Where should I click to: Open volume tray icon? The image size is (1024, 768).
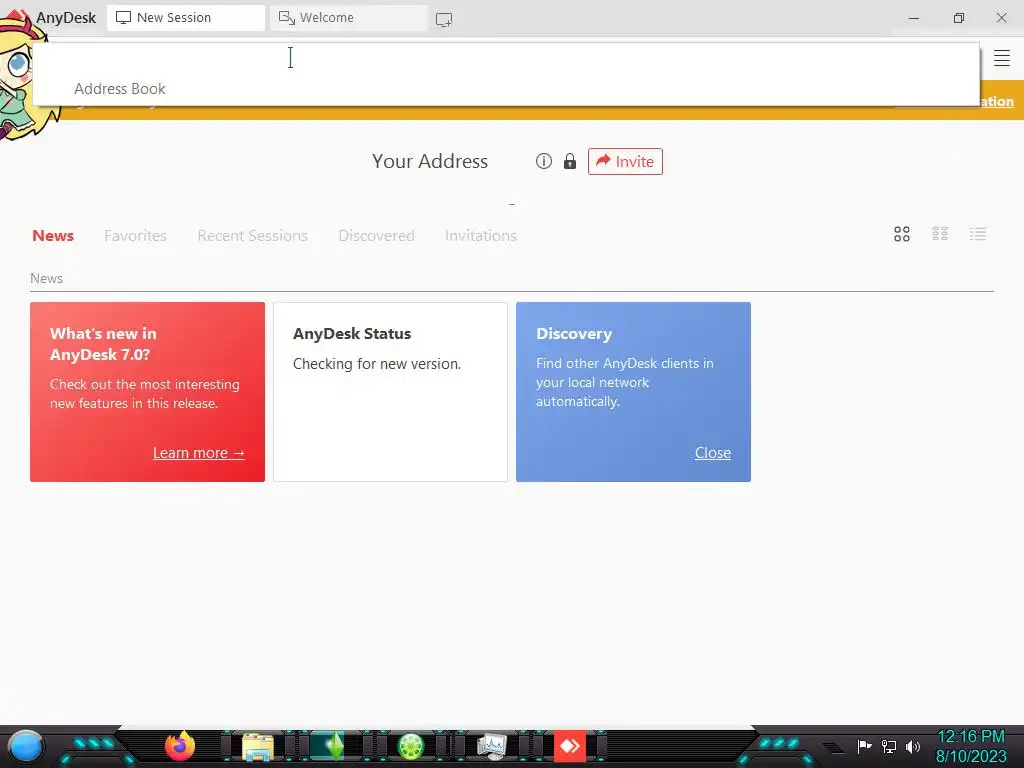pyautogui.click(x=912, y=746)
